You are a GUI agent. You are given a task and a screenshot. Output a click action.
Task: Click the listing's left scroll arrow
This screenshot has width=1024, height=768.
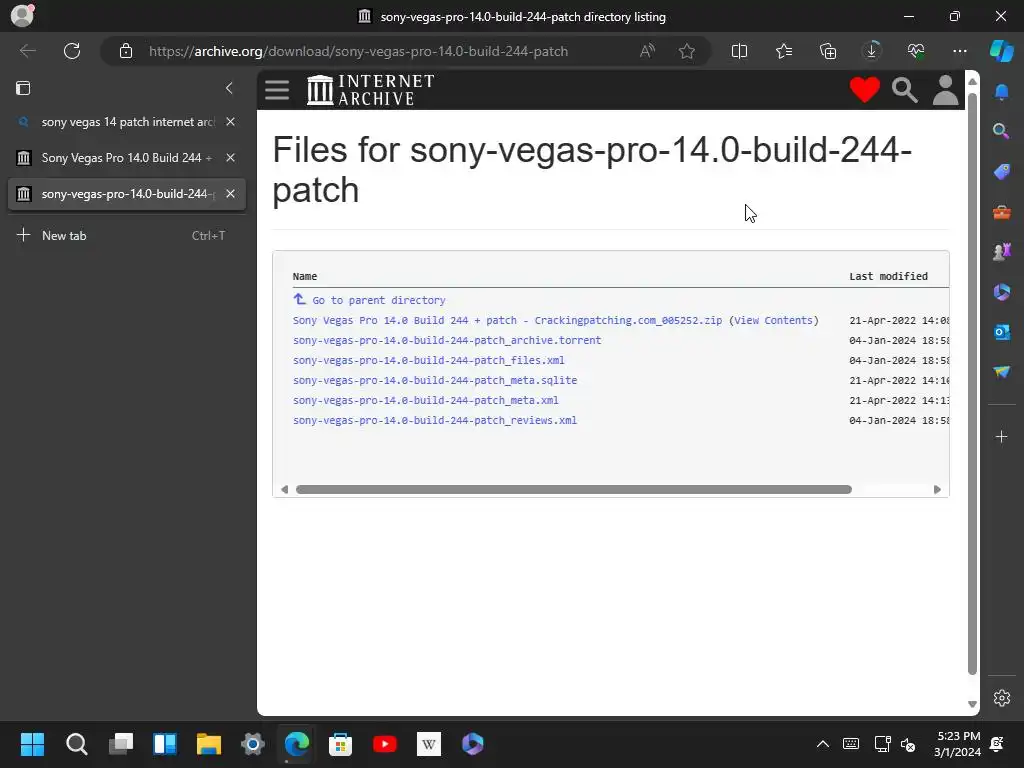point(284,489)
